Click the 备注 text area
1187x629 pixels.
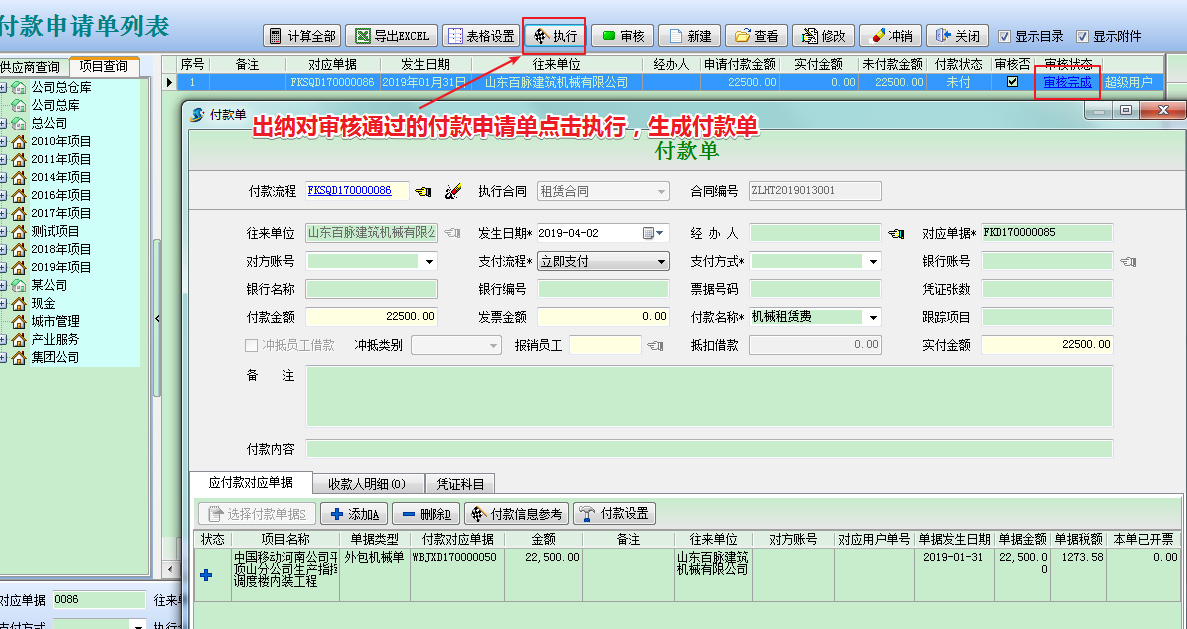click(709, 396)
